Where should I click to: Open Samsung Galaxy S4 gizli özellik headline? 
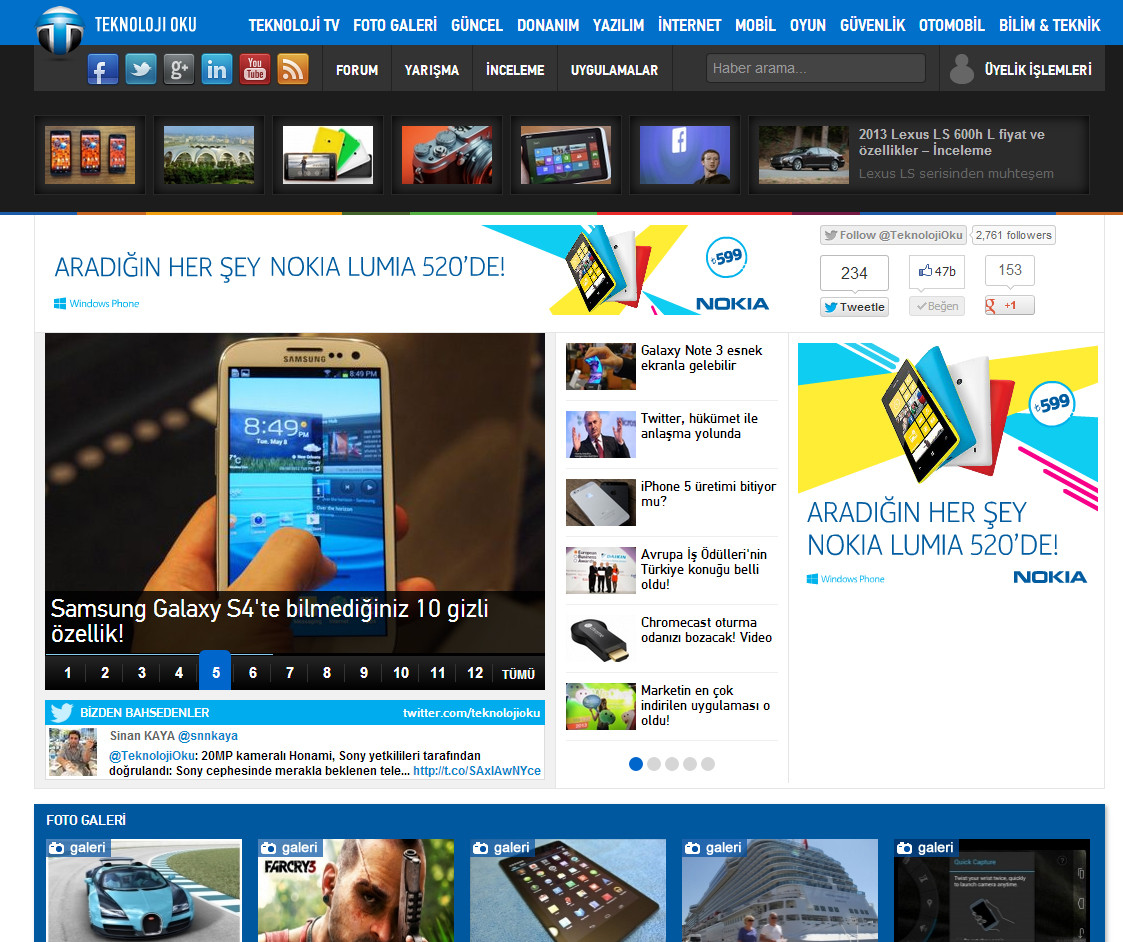pyautogui.click(x=269, y=620)
